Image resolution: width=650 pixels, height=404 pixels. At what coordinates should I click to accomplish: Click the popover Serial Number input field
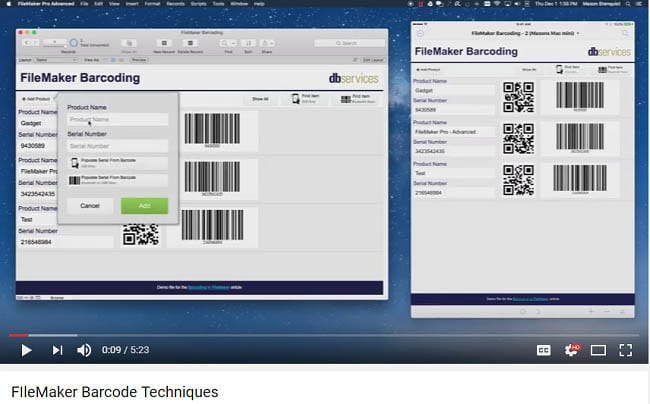(118, 146)
